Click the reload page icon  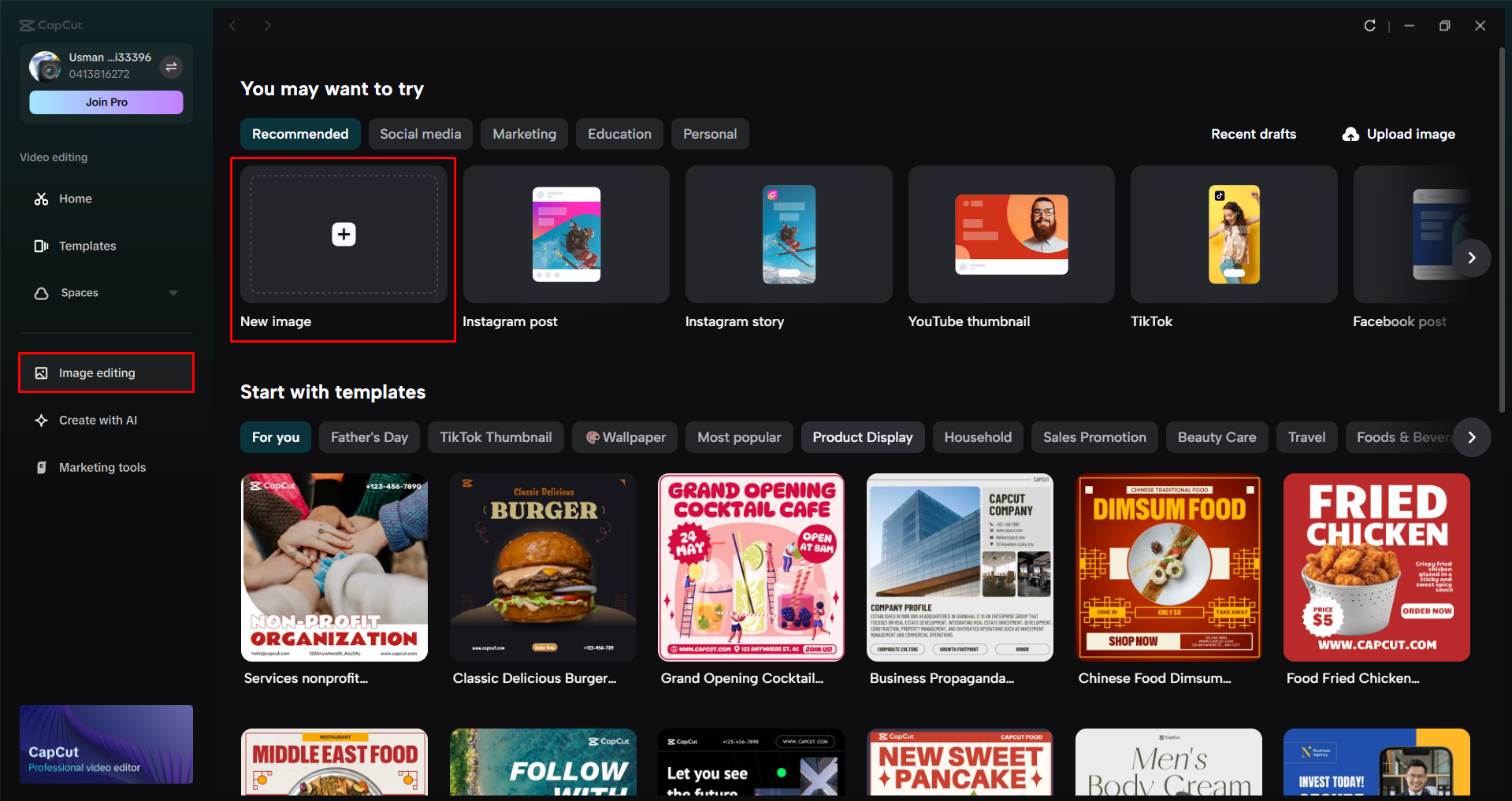1369,25
